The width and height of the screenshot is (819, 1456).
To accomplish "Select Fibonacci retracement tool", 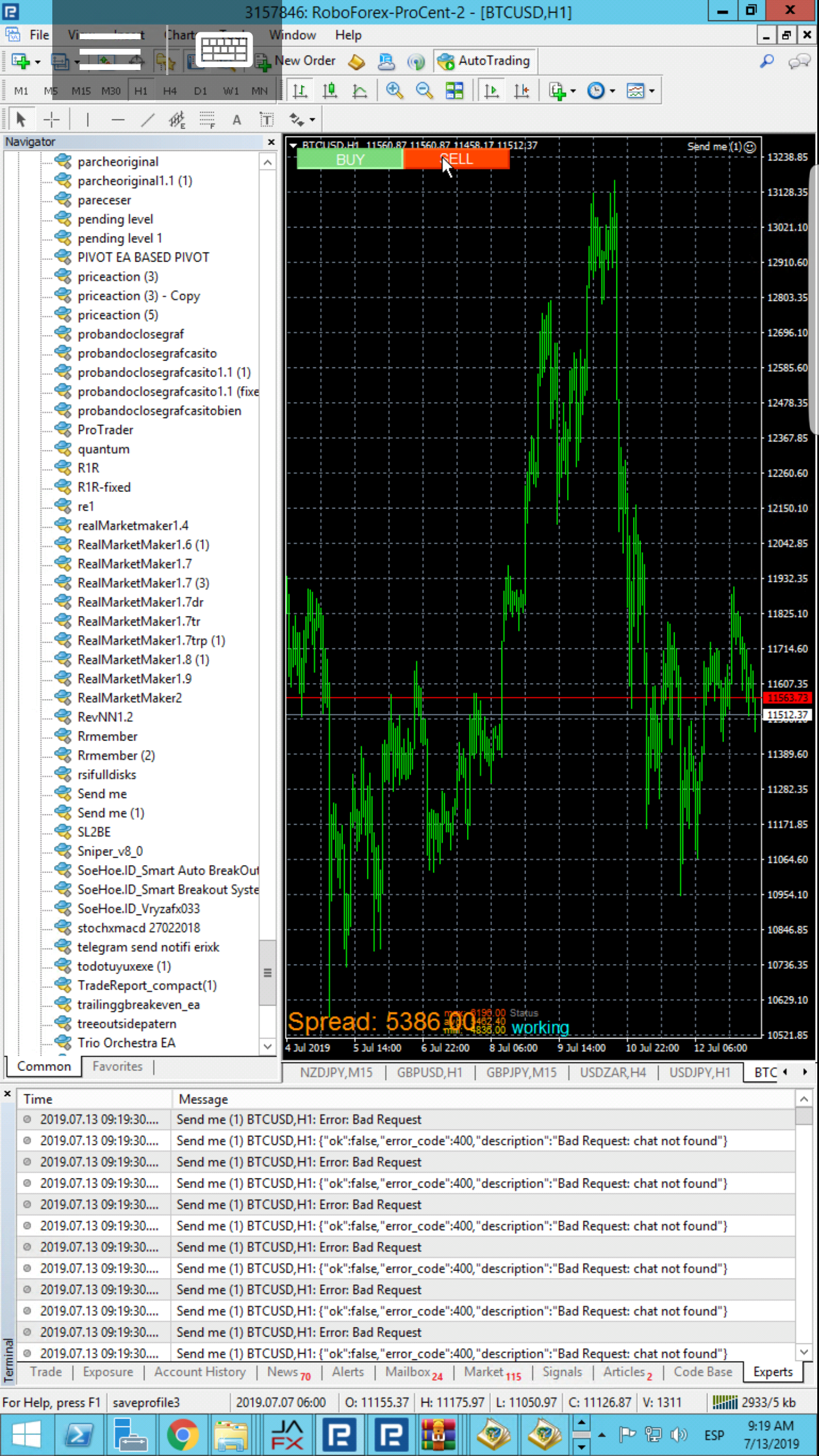I will [x=207, y=119].
